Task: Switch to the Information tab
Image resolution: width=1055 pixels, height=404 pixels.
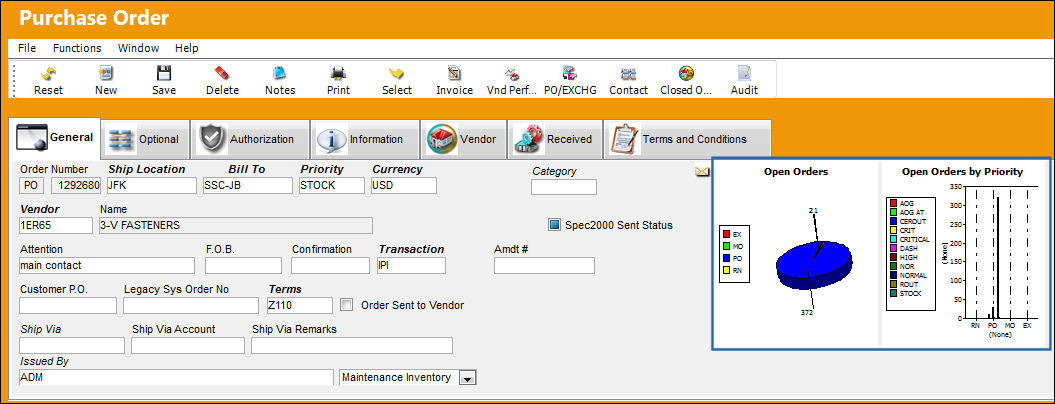Action: point(365,139)
